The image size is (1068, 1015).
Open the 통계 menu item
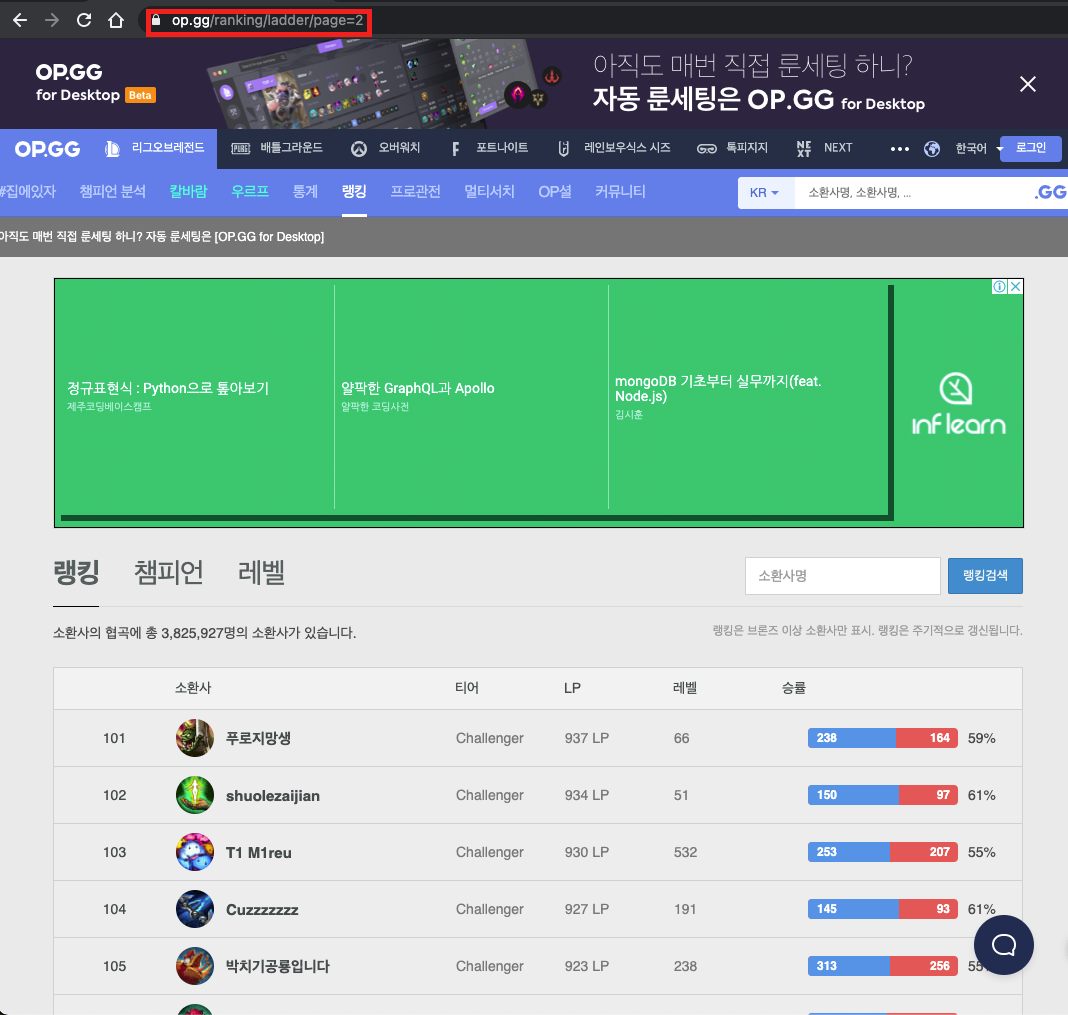[x=305, y=191]
